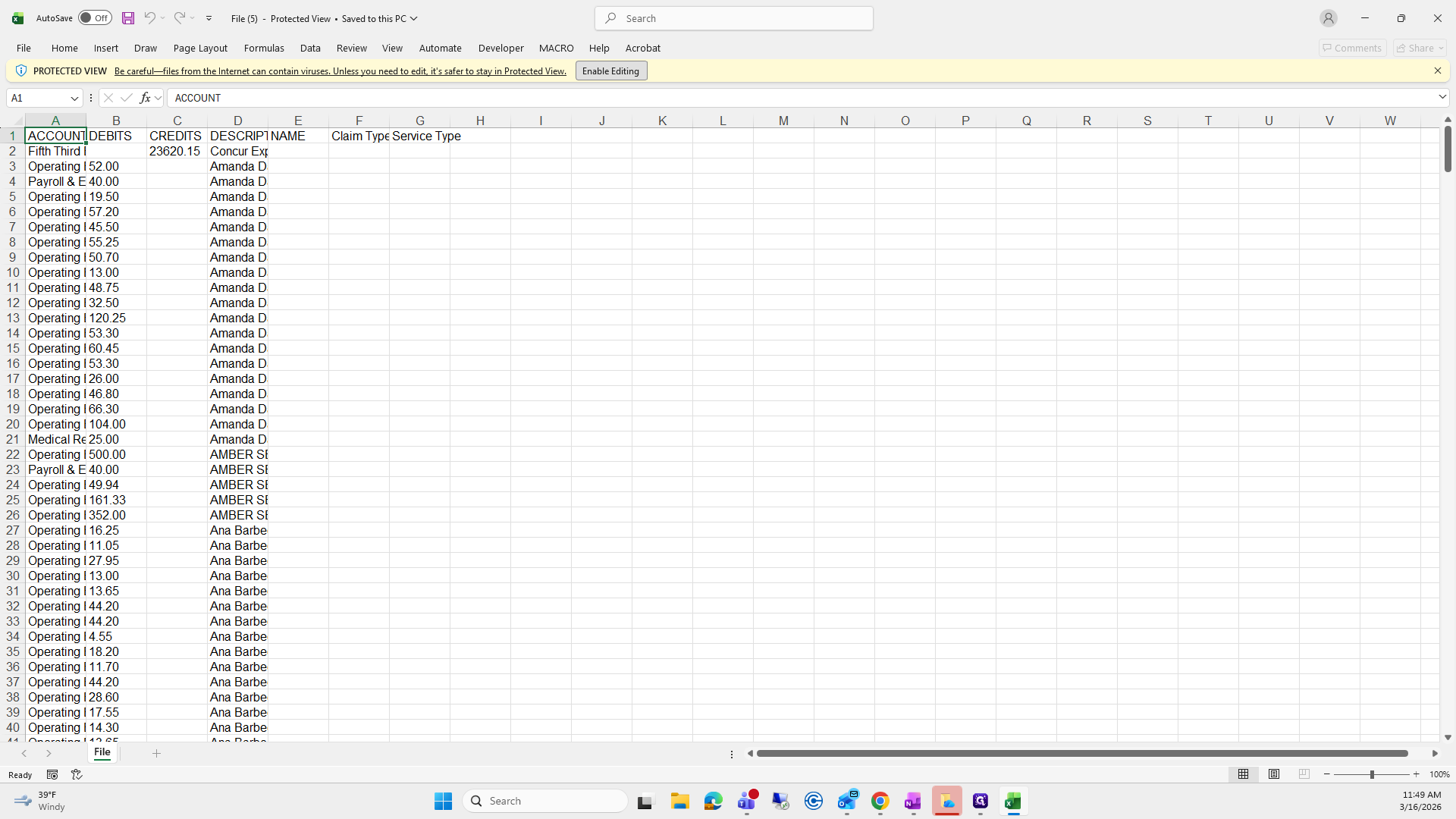Expand the formula bar chevron
Screen dimensions: 1456x819
pos(1442,97)
